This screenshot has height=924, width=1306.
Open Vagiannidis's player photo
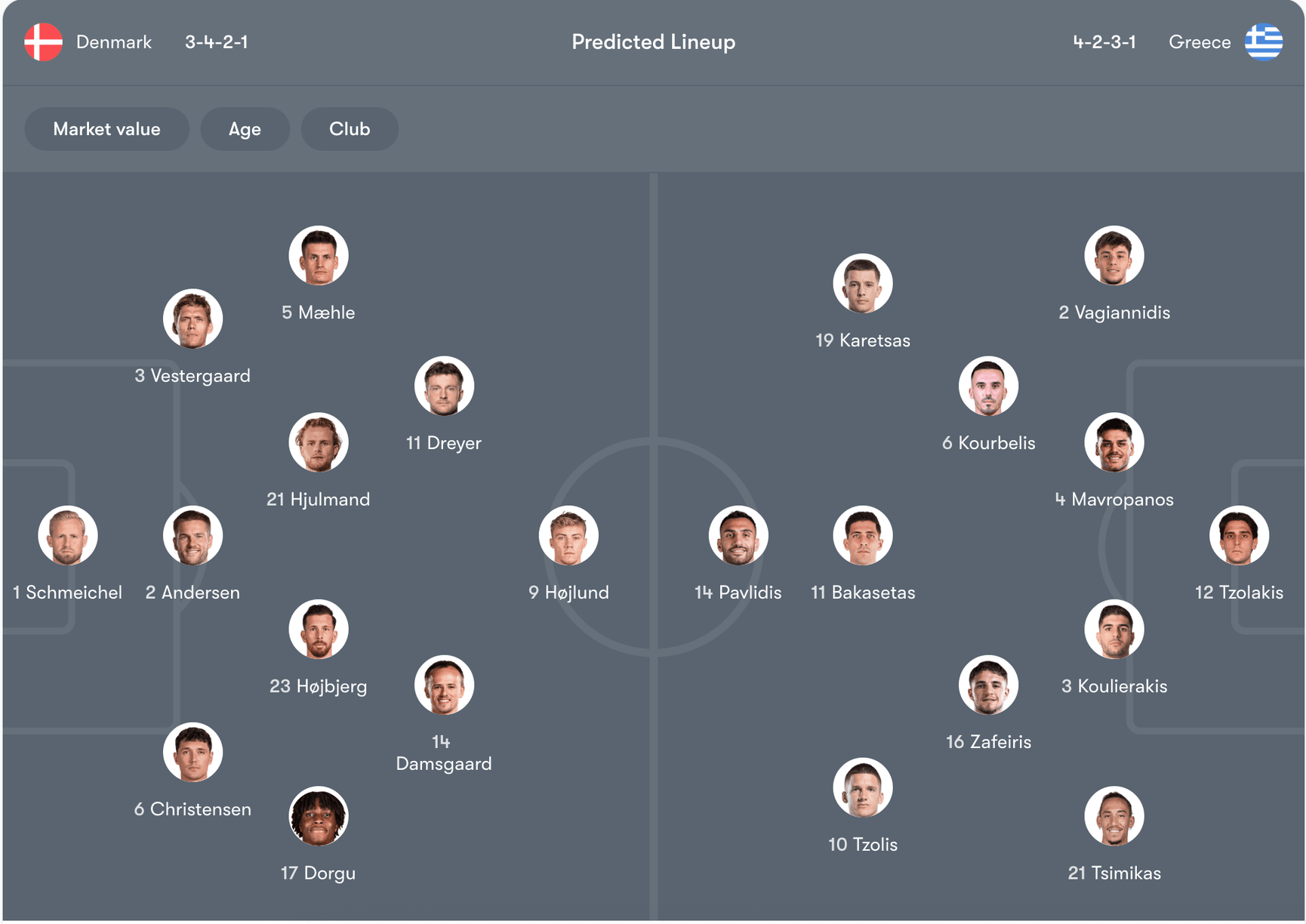click(1113, 256)
